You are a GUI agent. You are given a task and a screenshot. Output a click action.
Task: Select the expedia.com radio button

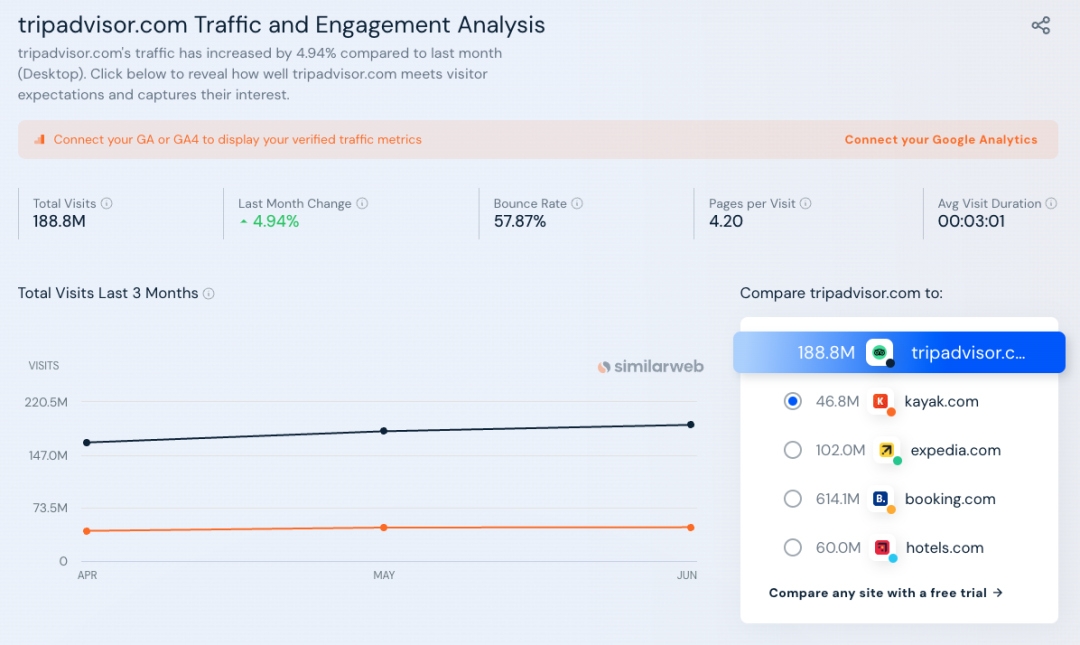click(x=793, y=450)
